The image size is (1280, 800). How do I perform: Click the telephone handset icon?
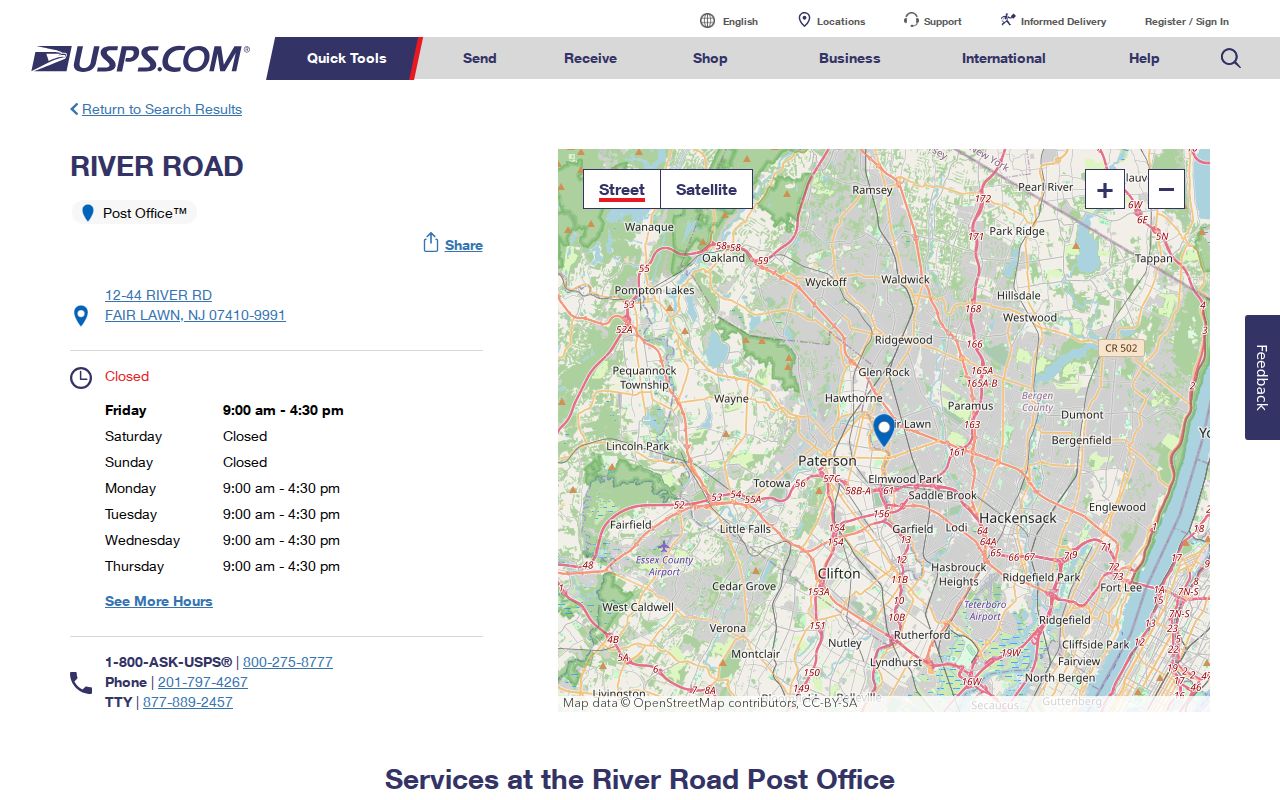tap(81, 683)
